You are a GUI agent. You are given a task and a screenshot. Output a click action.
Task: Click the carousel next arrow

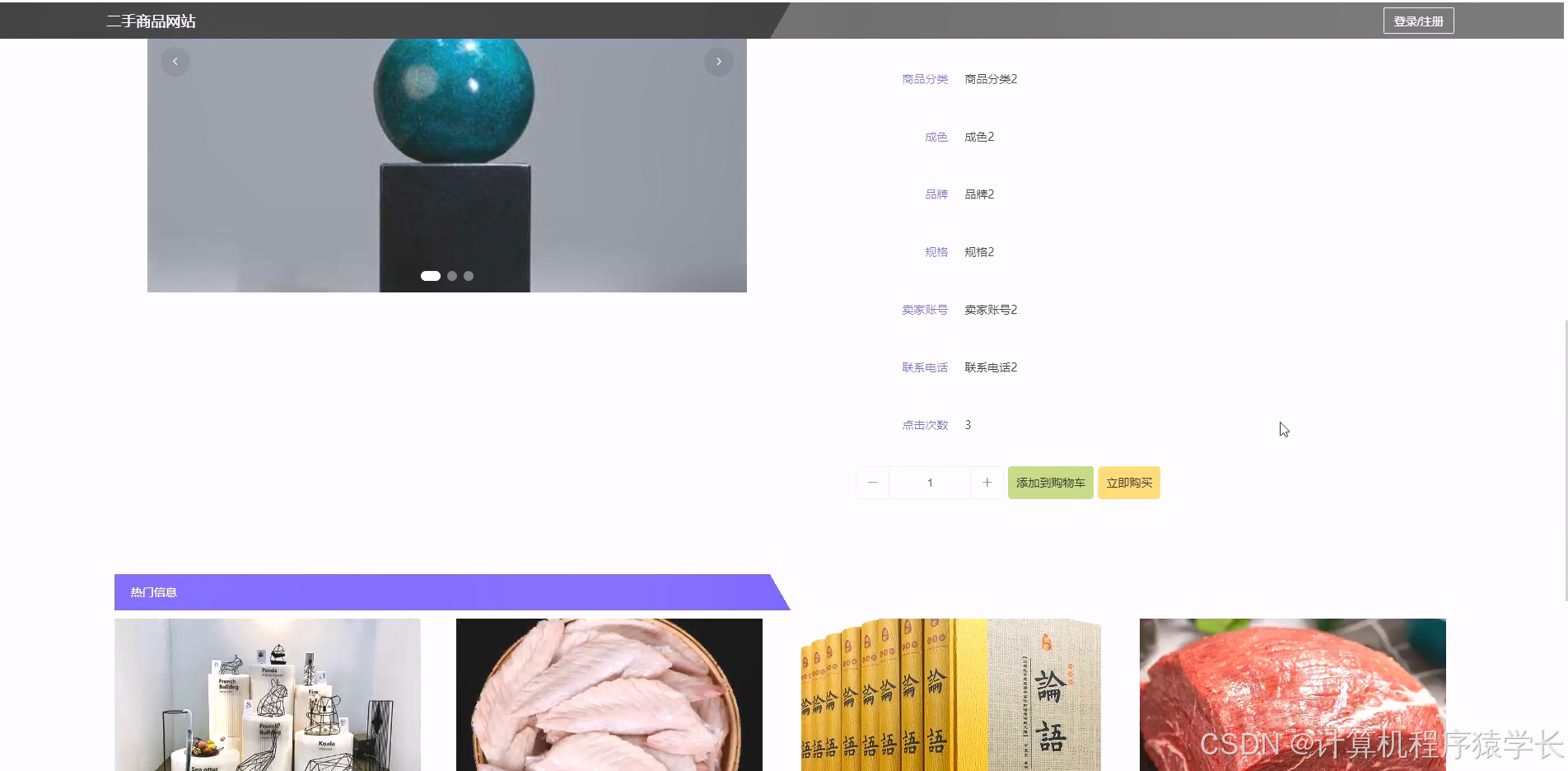(719, 61)
